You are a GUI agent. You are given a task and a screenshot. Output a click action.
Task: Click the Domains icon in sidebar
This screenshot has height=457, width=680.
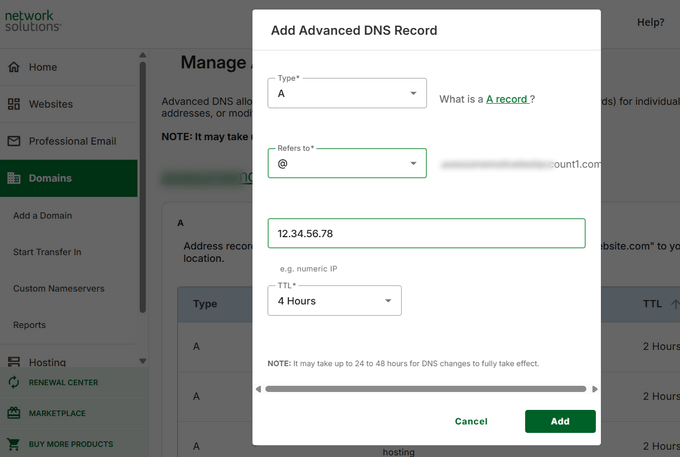click(14, 178)
